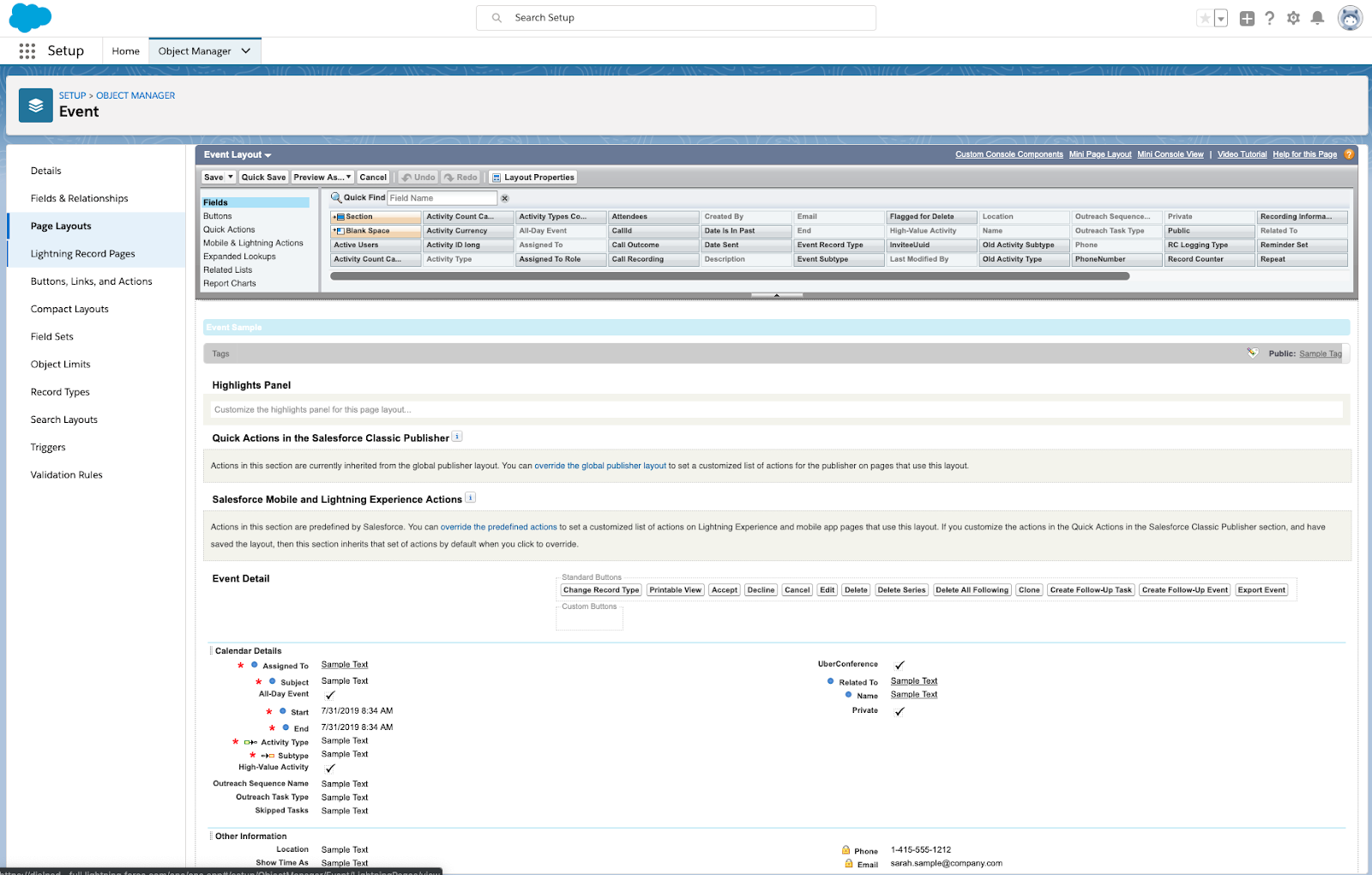1372x875 pixels.
Task: Open the Custom Console Components link
Action: click(1009, 154)
